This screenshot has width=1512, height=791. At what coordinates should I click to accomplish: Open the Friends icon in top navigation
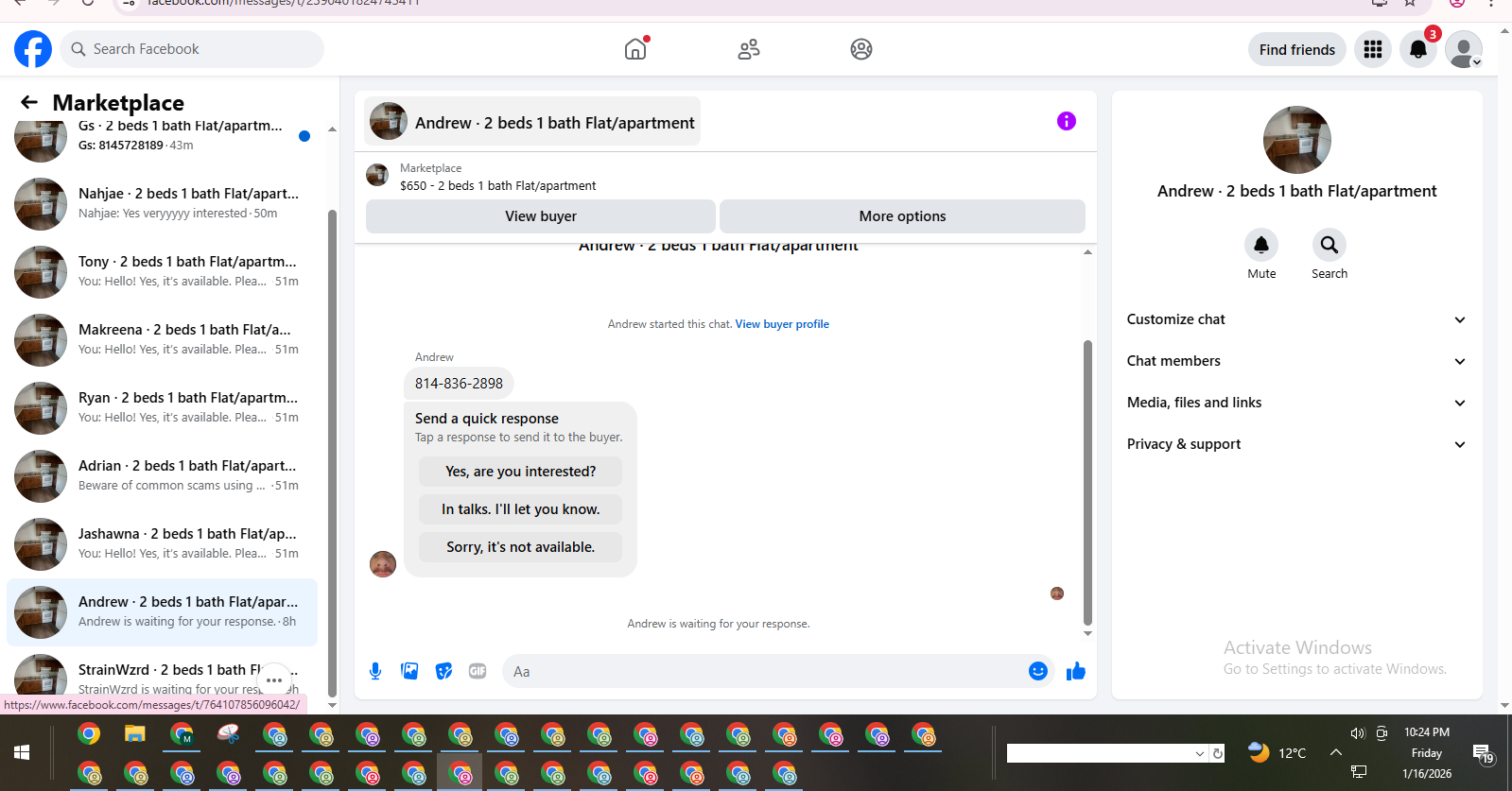pos(749,49)
